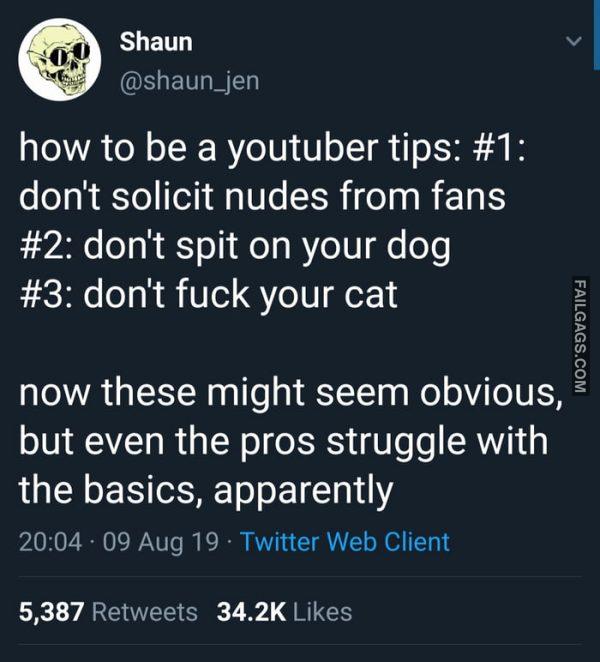View the Likes label list
The width and height of the screenshot is (600, 662).
pos(323,612)
